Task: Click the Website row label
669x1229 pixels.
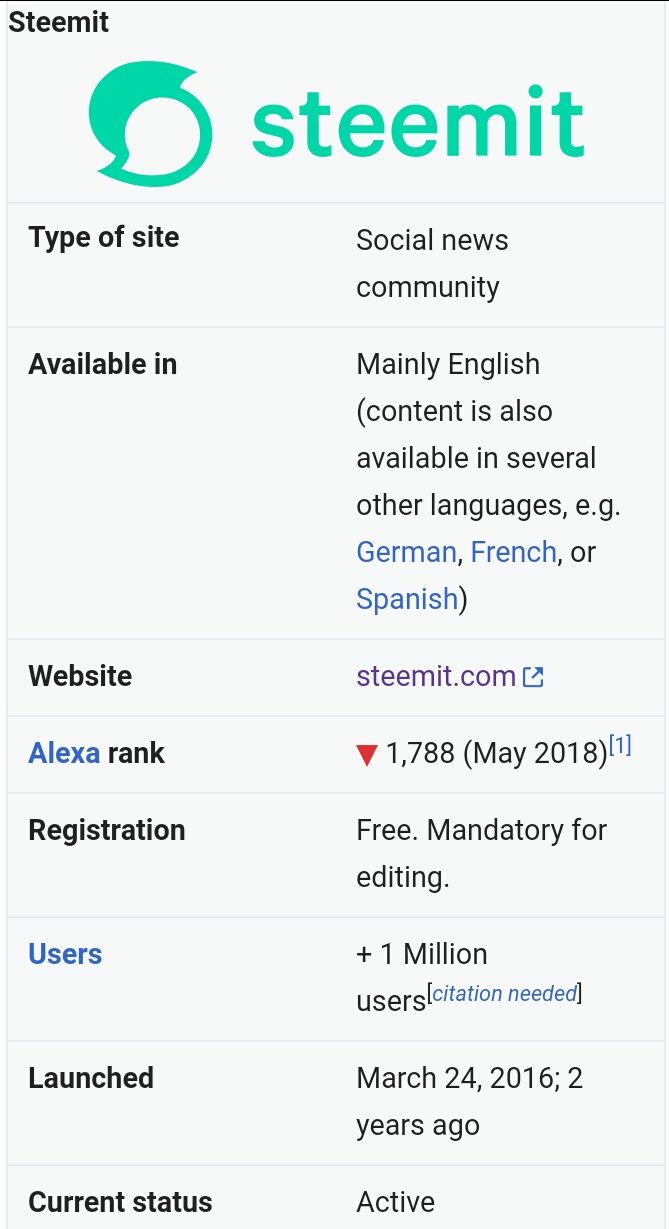Action: (80, 676)
